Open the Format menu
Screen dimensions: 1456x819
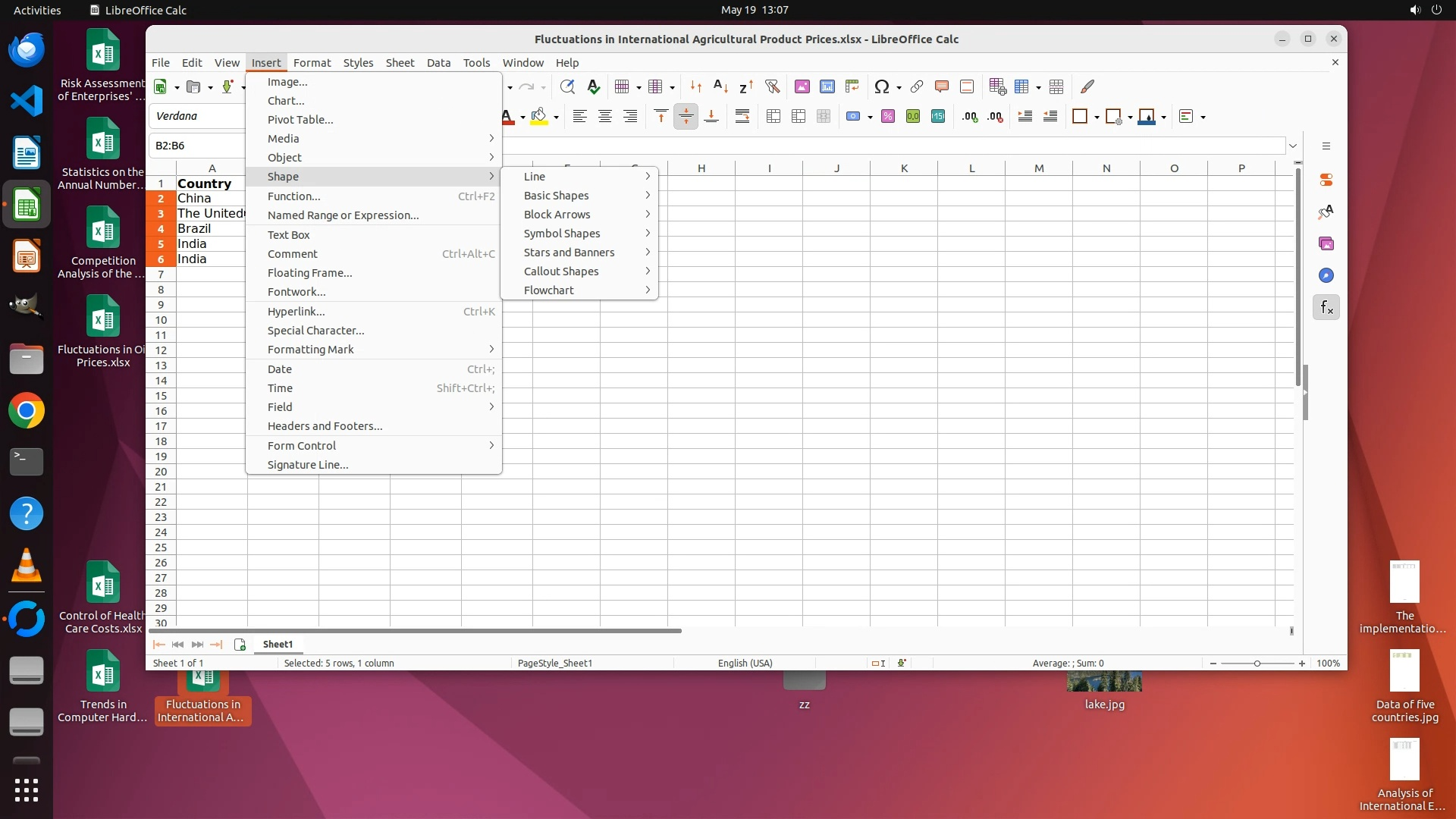[312, 63]
